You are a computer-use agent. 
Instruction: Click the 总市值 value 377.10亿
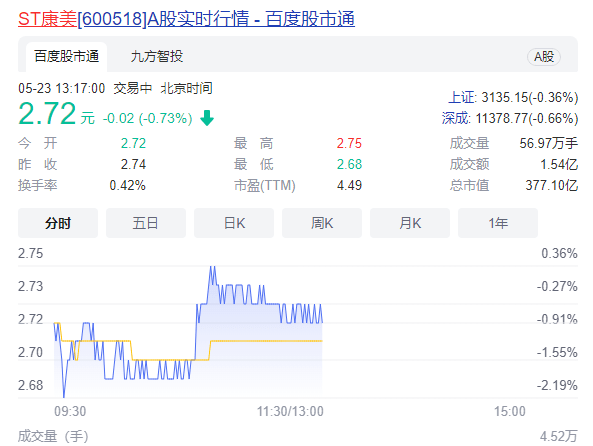[551, 185]
